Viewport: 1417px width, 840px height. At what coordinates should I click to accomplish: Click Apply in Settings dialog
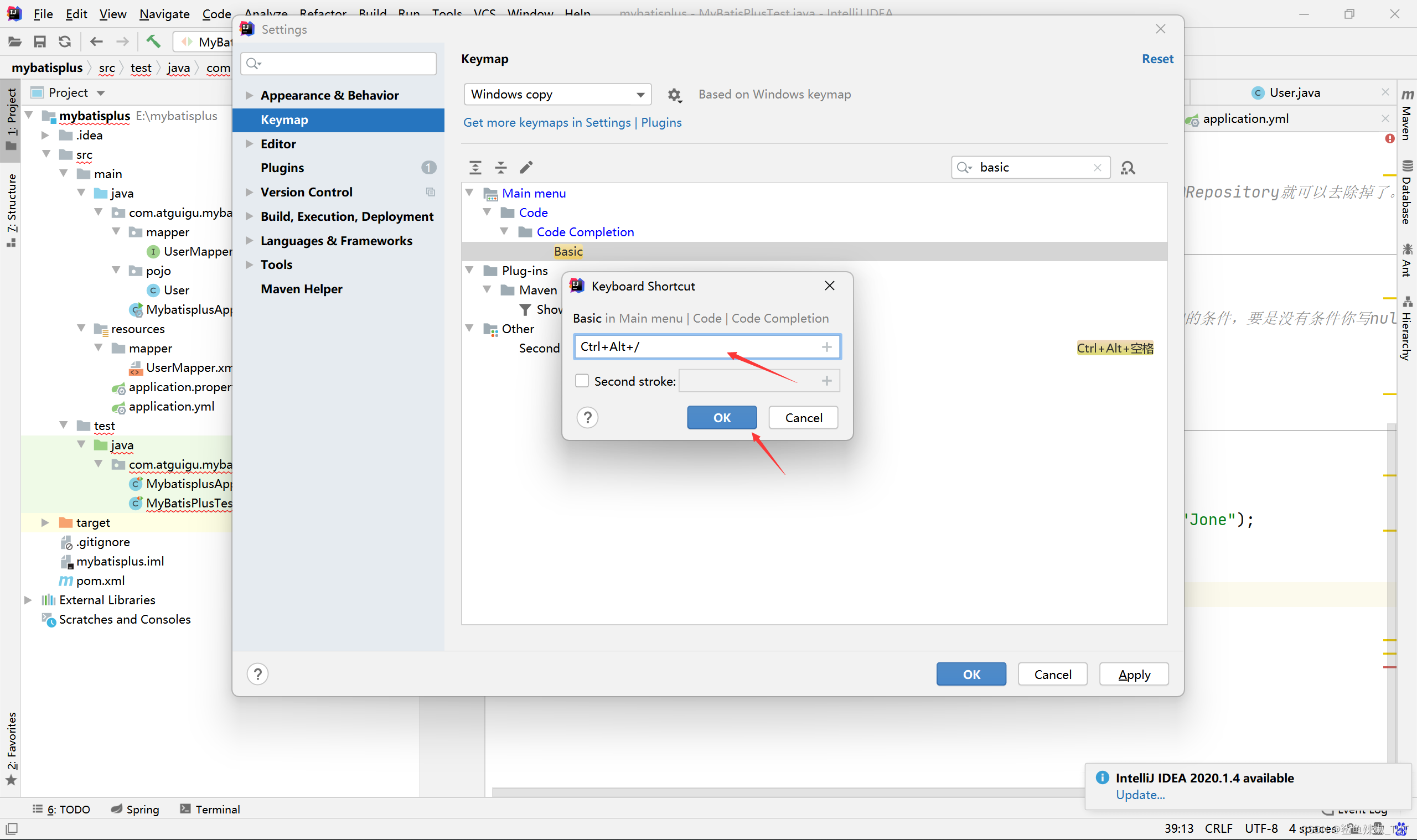click(x=1134, y=674)
